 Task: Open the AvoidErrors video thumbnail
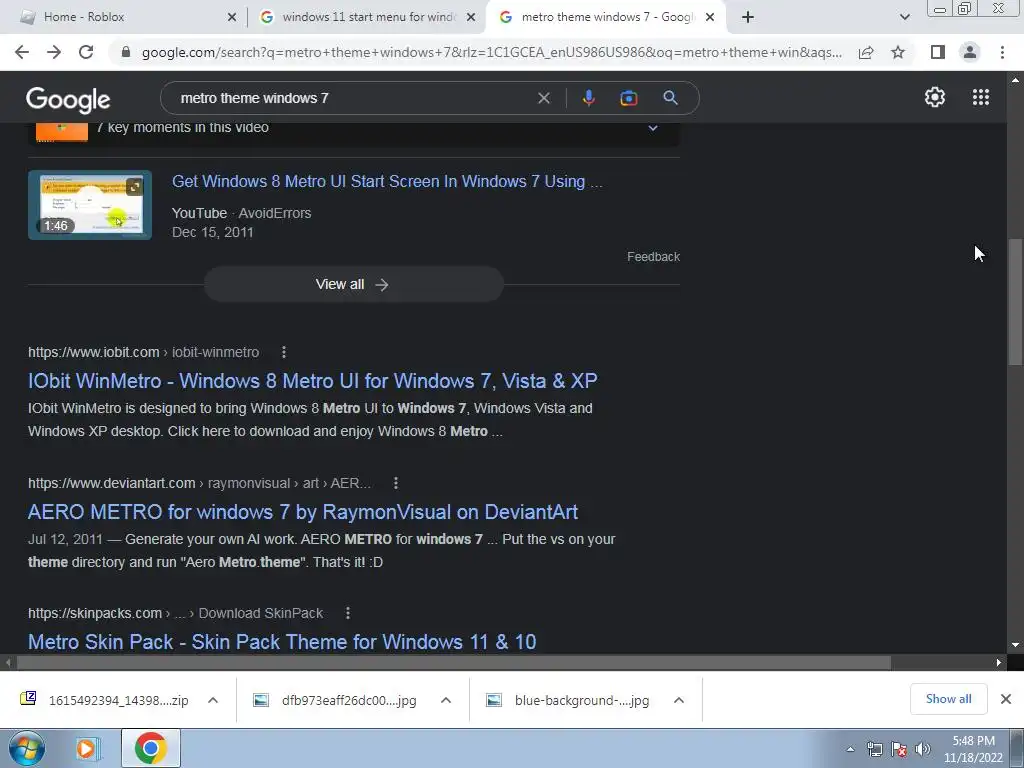coord(90,205)
